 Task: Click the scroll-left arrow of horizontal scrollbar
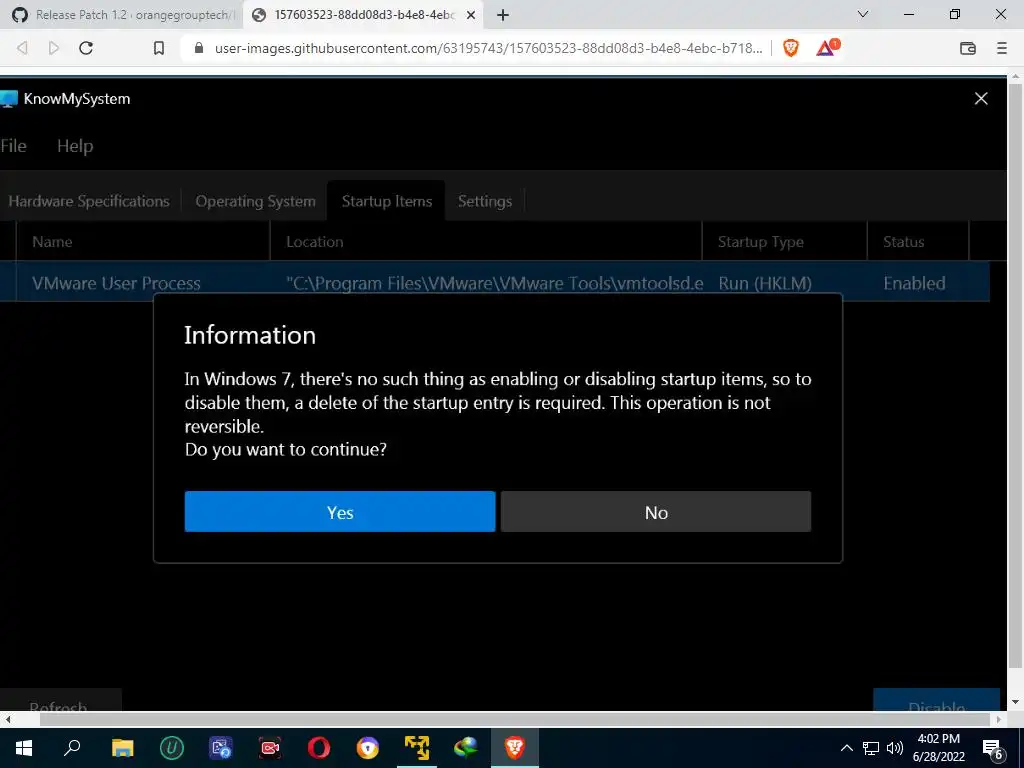coord(7,719)
